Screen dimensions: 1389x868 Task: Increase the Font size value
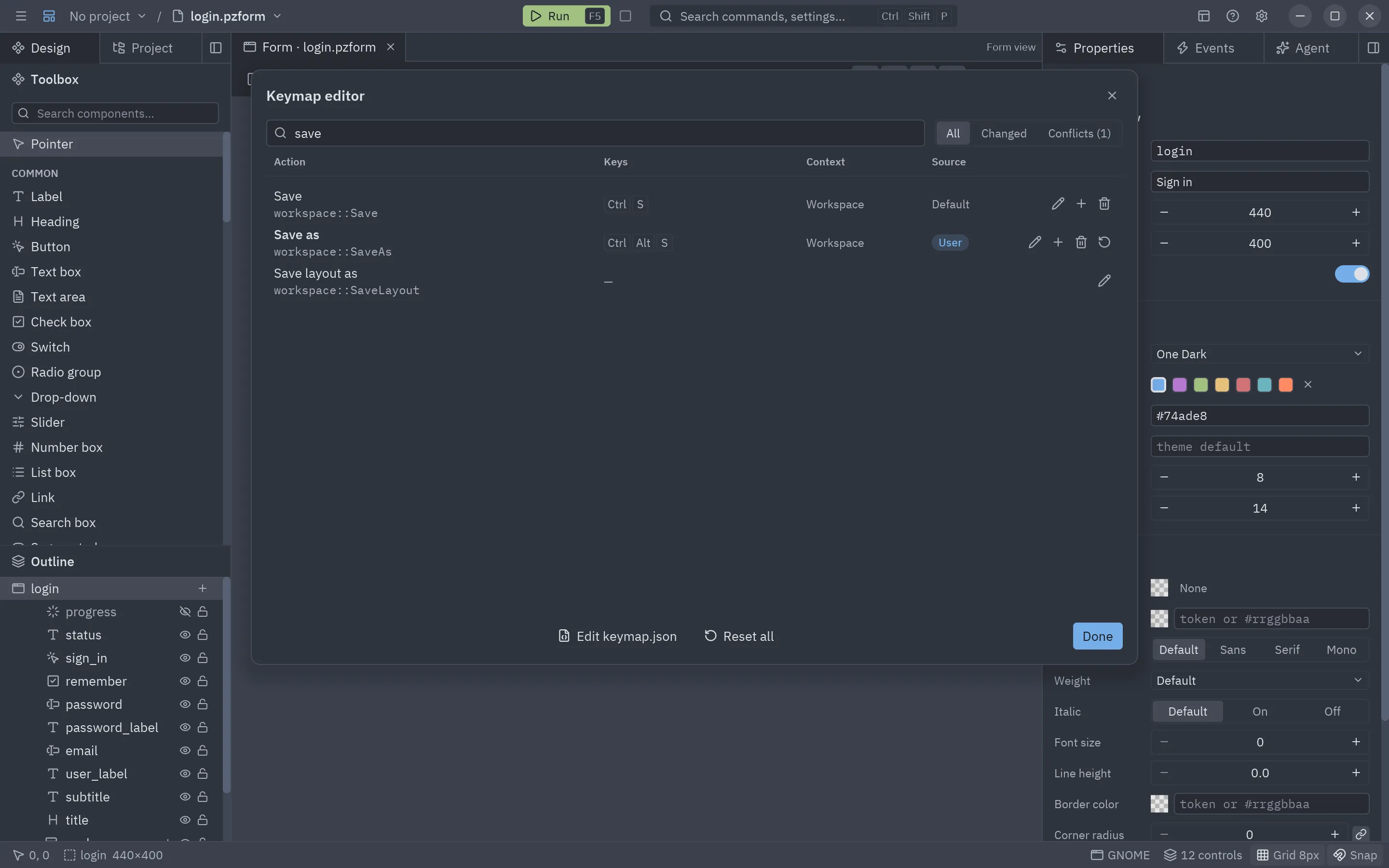click(1356, 742)
